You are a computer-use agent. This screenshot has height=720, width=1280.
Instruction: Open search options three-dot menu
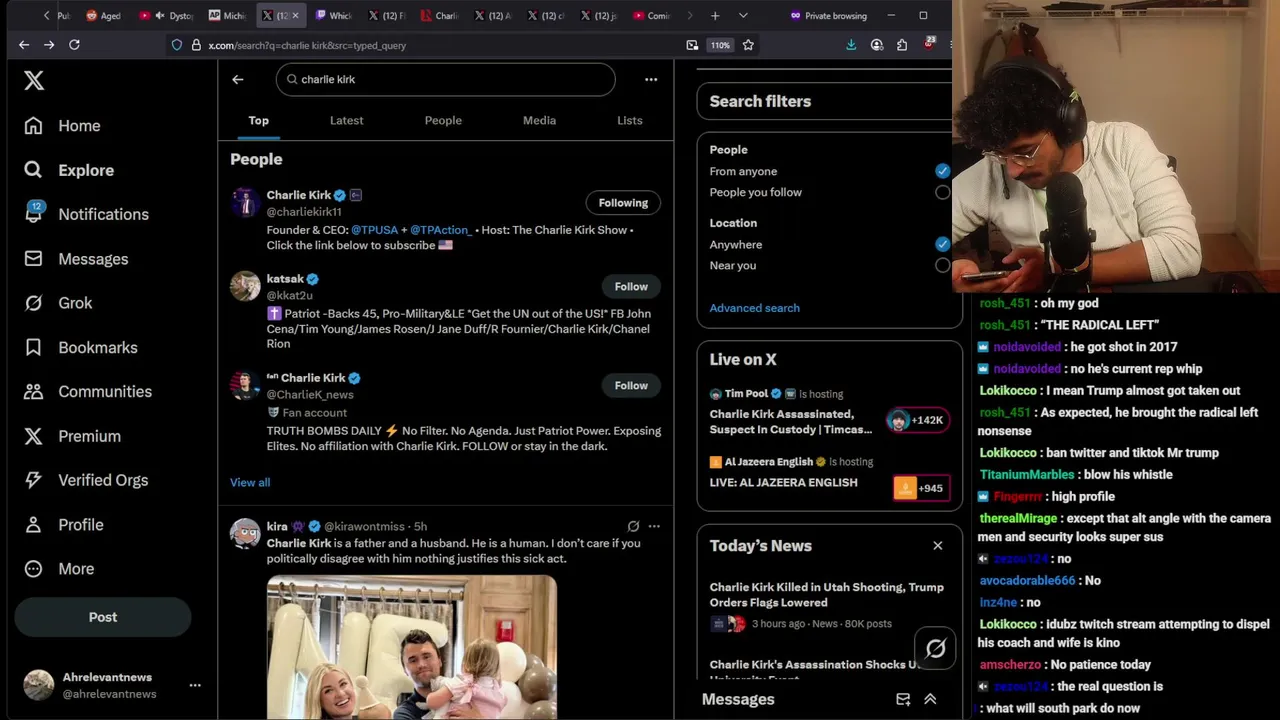click(651, 79)
